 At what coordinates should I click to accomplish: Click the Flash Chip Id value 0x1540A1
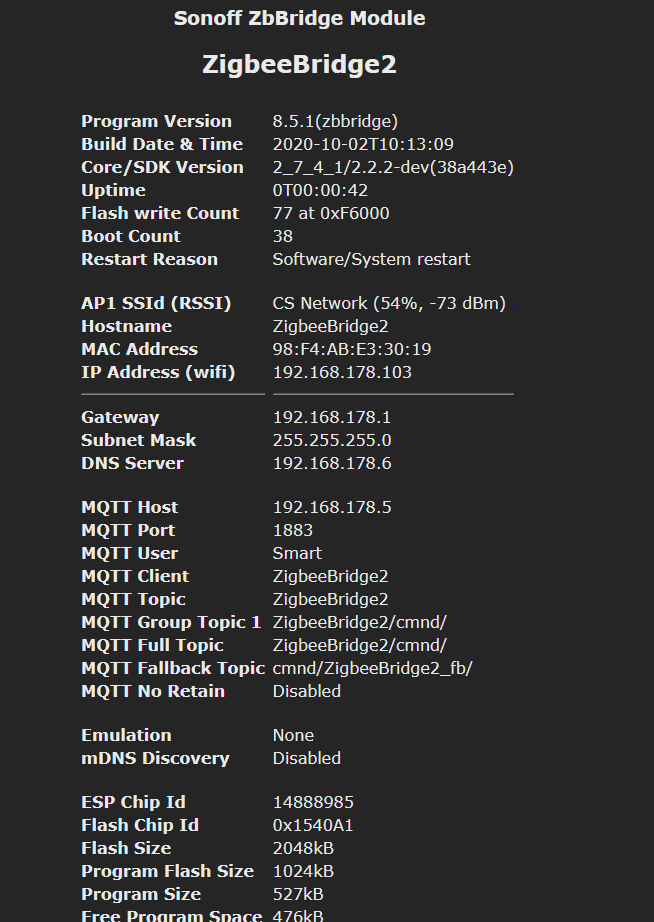[313, 825]
